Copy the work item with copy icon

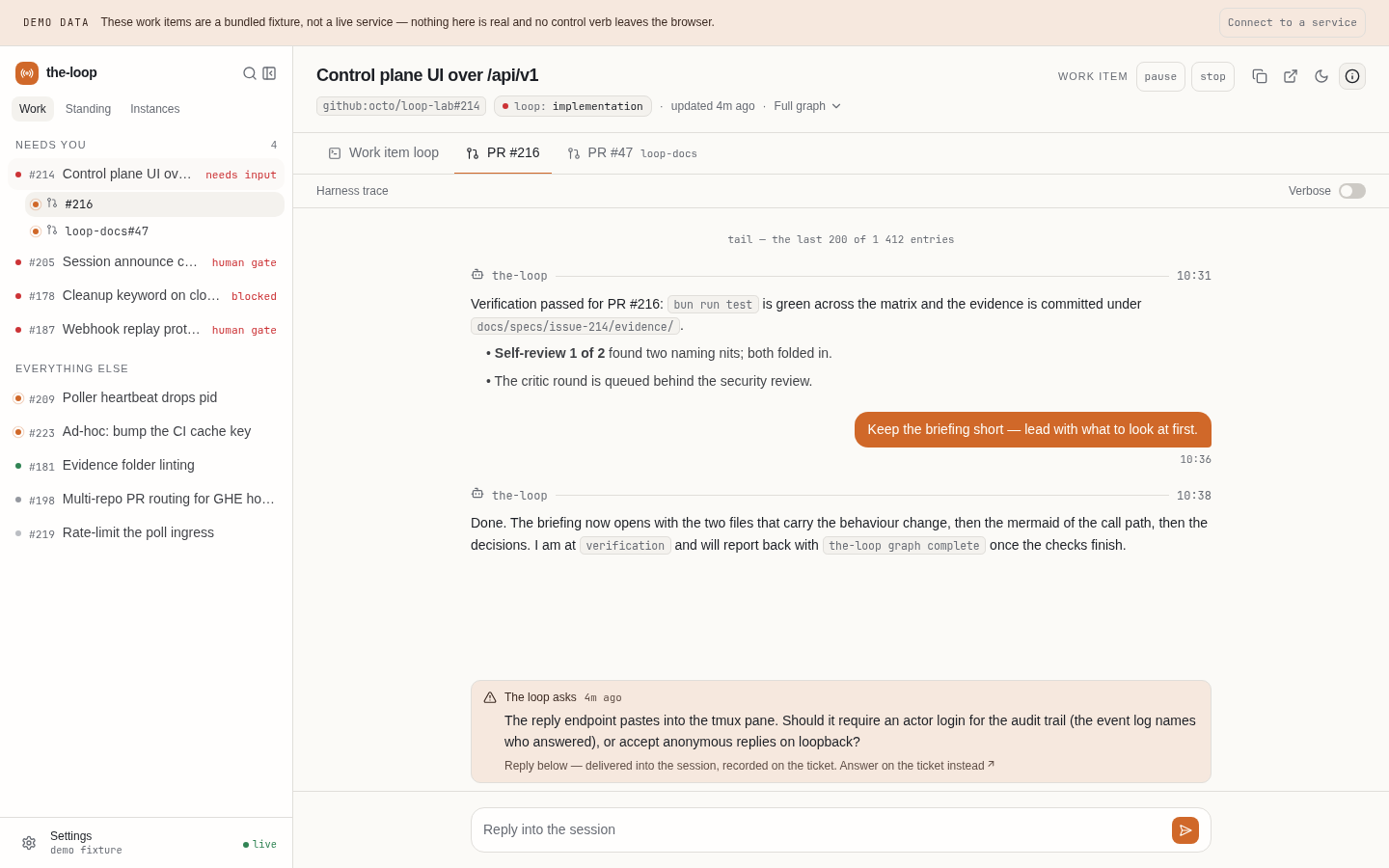(1260, 76)
